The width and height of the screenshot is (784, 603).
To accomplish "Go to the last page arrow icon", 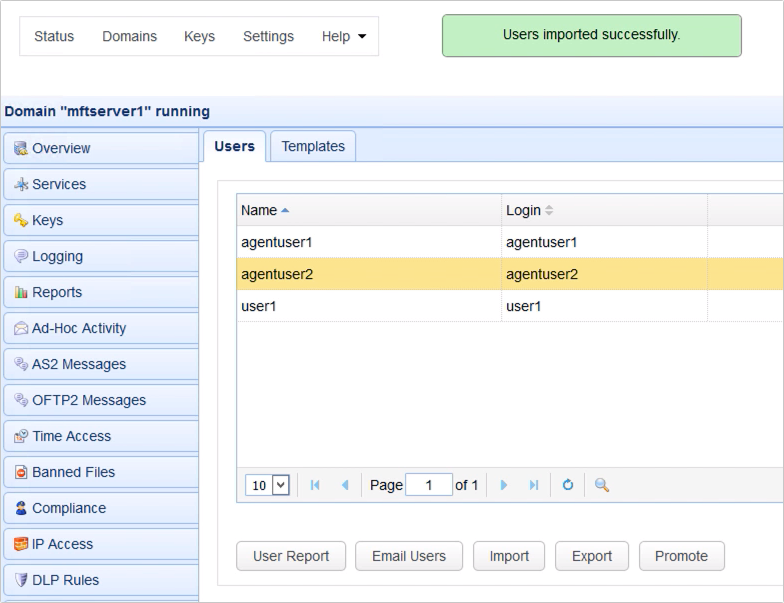I will [534, 485].
